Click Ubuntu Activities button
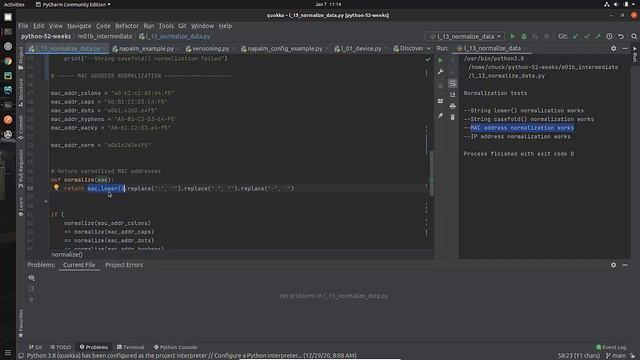This screenshot has width=640, height=360. point(14,4)
